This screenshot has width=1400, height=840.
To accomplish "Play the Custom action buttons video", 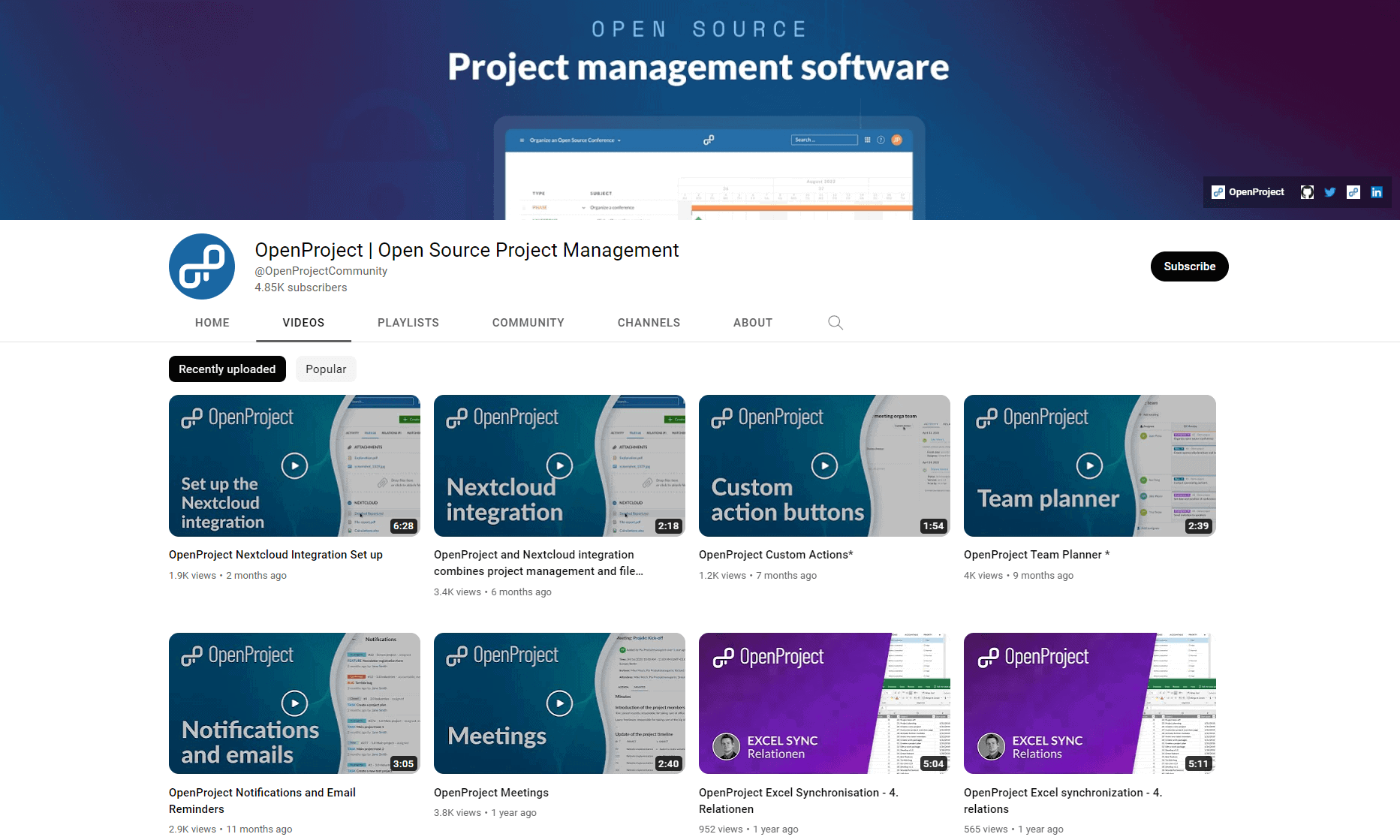I will (824, 465).
